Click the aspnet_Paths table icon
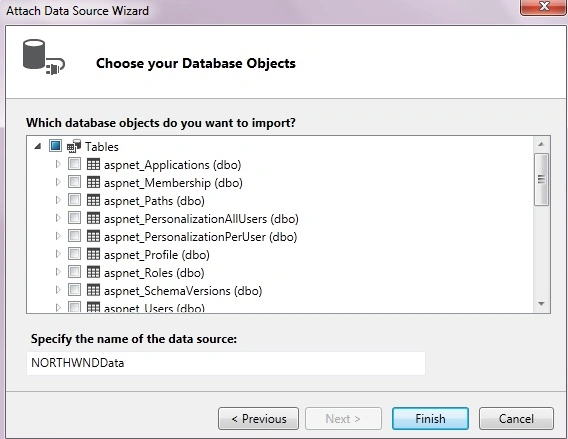The height and width of the screenshot is (439, 568). [93, 200]
